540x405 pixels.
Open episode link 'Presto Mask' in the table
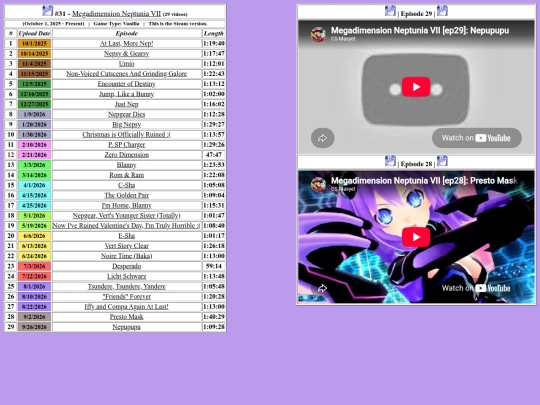(126, 317)
